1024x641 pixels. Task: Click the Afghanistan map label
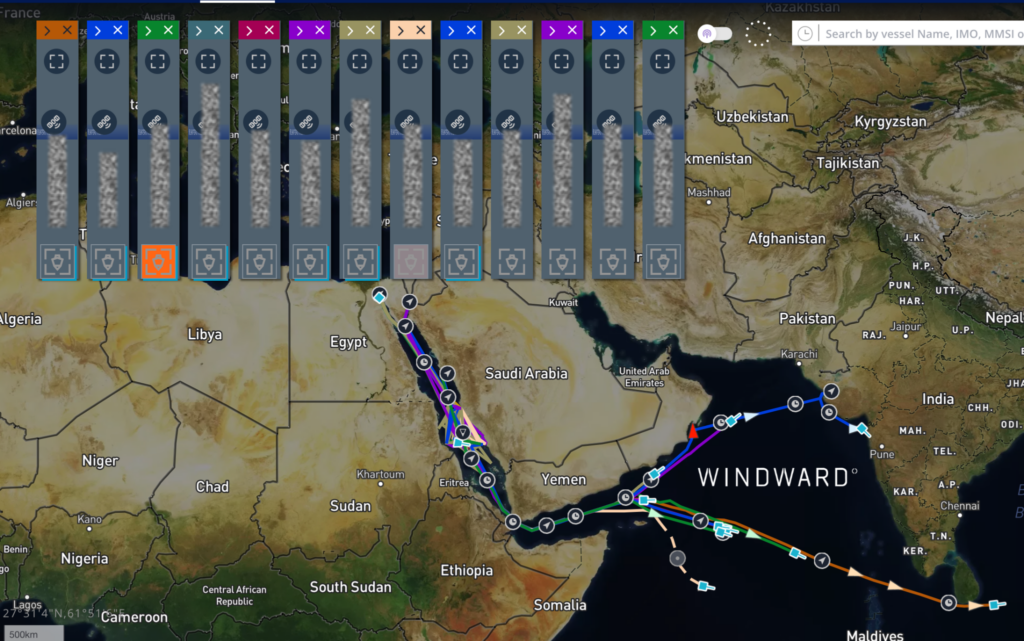point(786,238)
